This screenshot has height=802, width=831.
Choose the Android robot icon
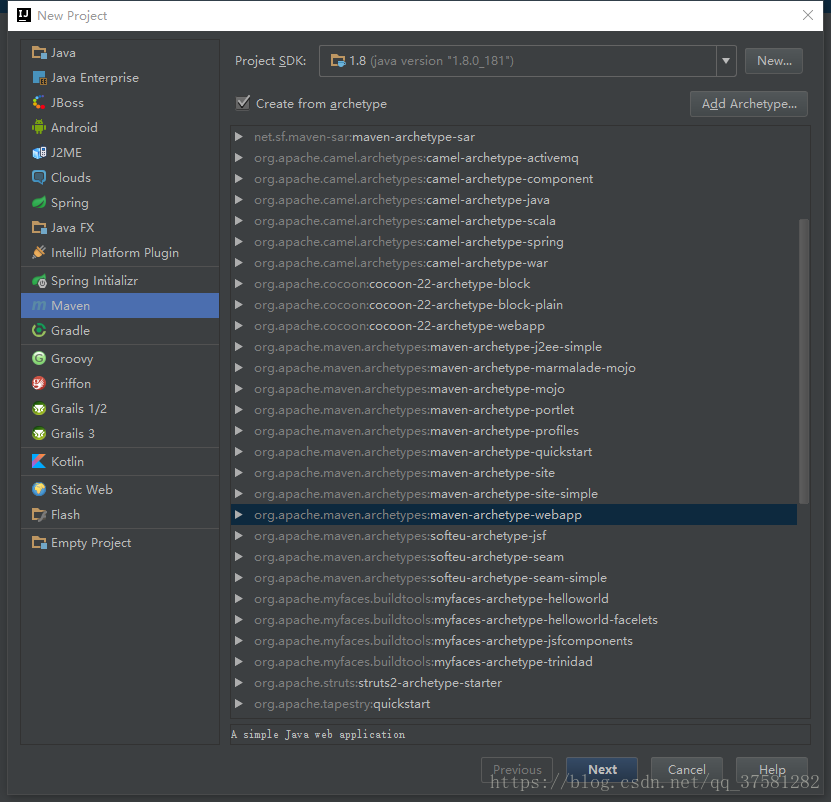(x=39, y=127)
